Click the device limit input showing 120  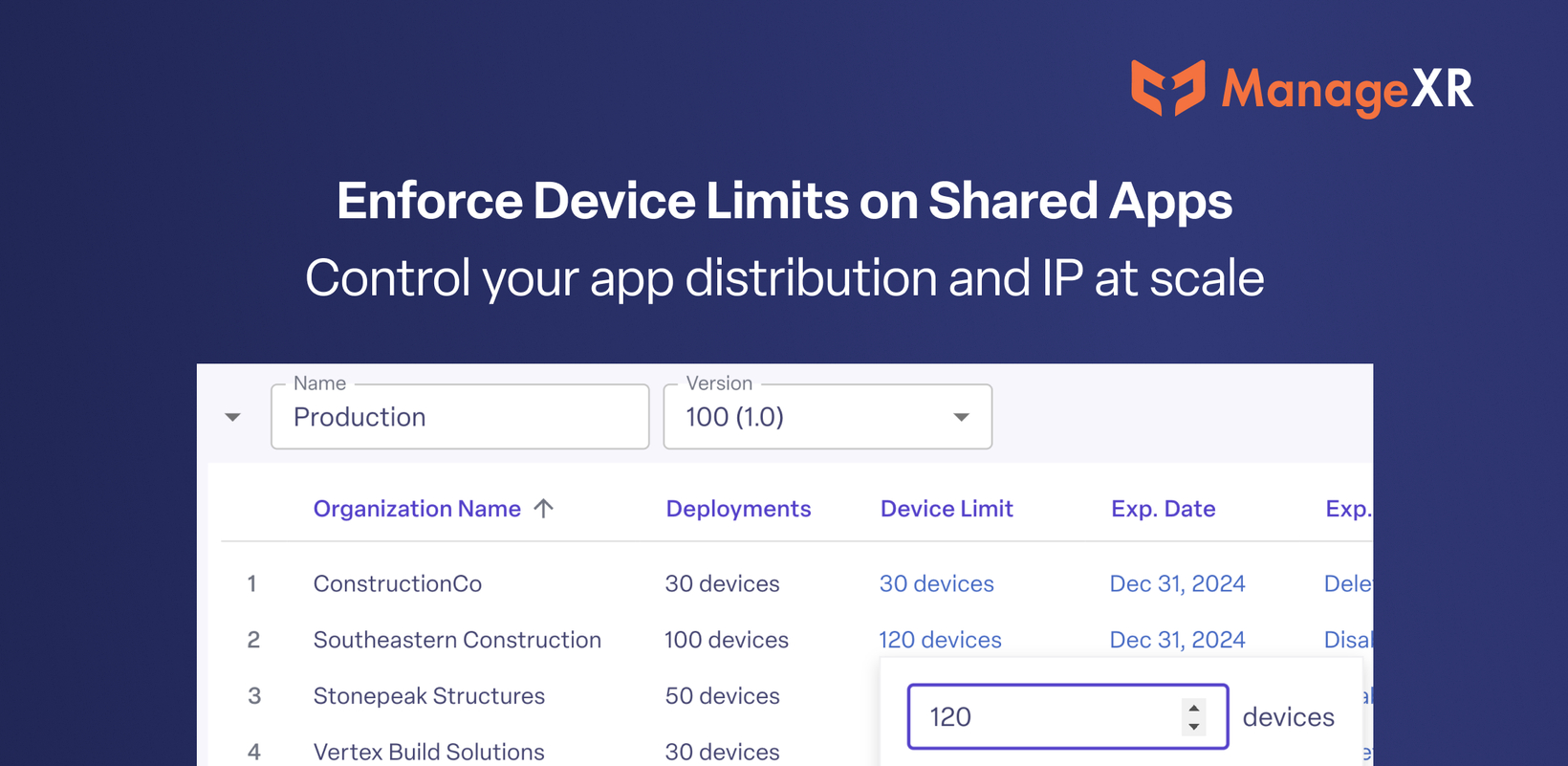click(x=1067, y=716)
